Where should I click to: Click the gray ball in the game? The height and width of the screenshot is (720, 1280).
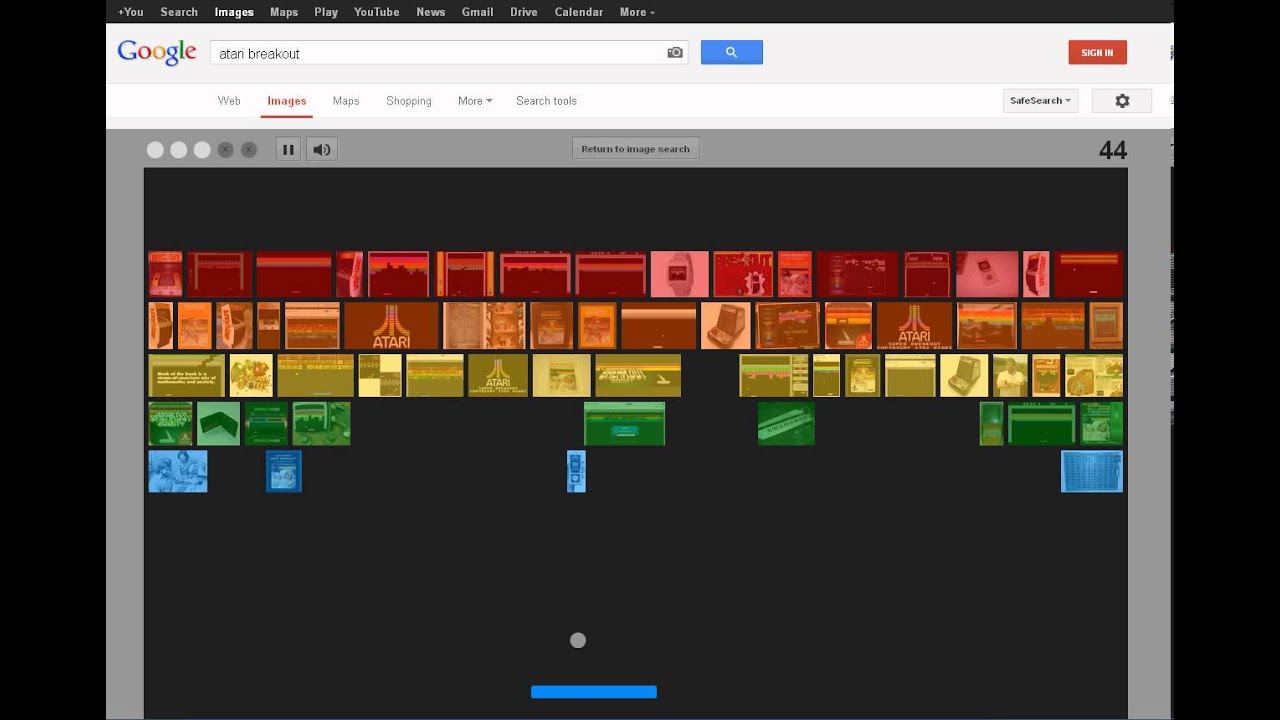coord(578,640)
